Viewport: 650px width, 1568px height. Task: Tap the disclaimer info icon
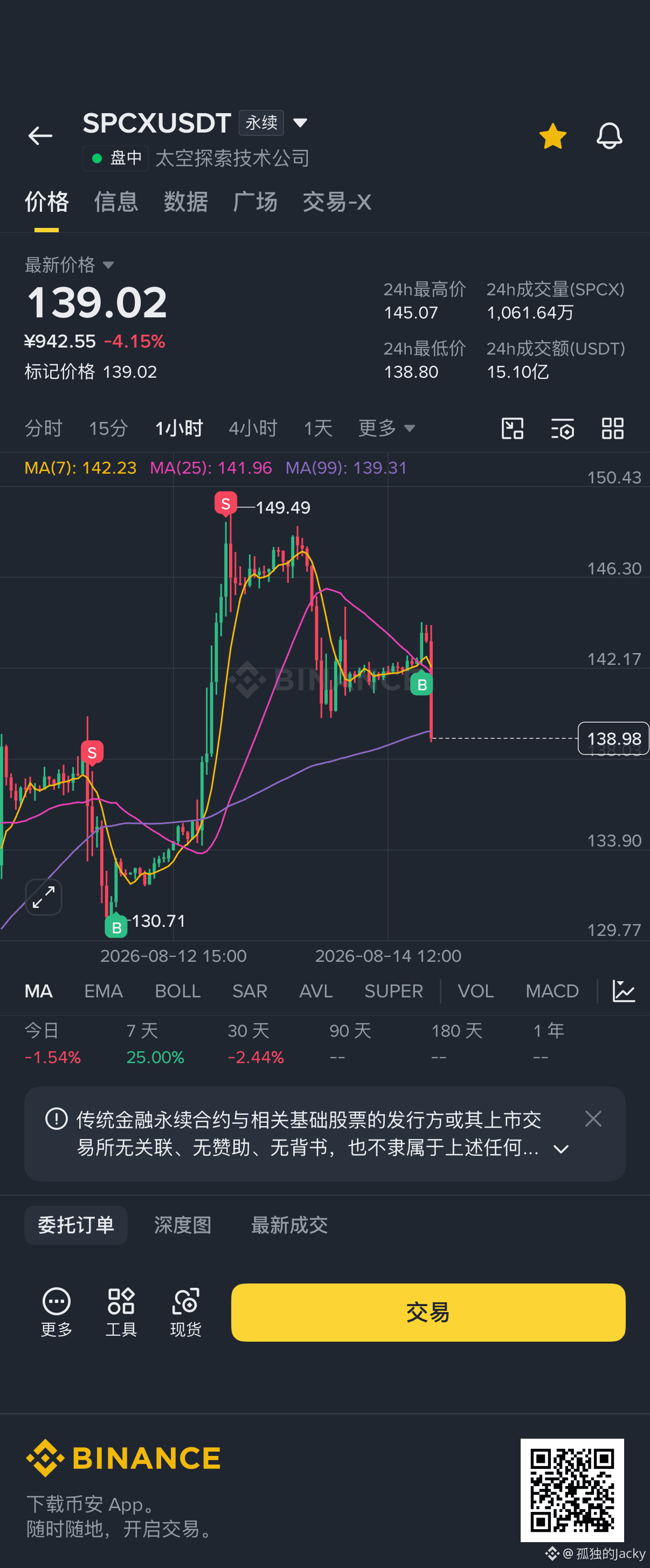(x=57, y=1119)
